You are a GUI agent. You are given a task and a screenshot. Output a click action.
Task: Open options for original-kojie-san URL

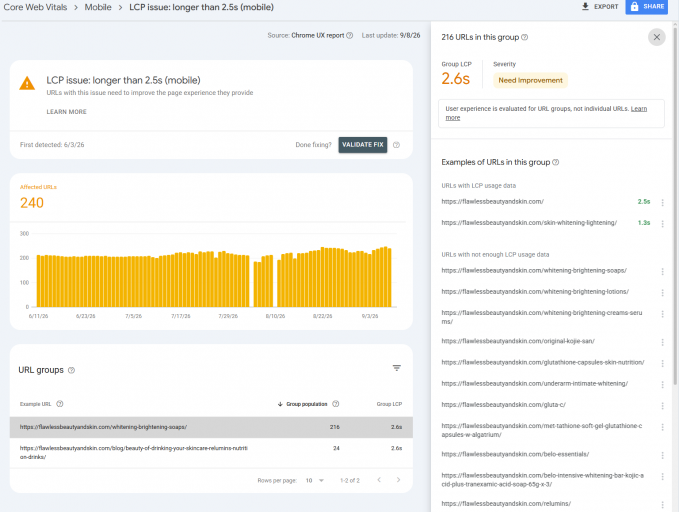662,342
